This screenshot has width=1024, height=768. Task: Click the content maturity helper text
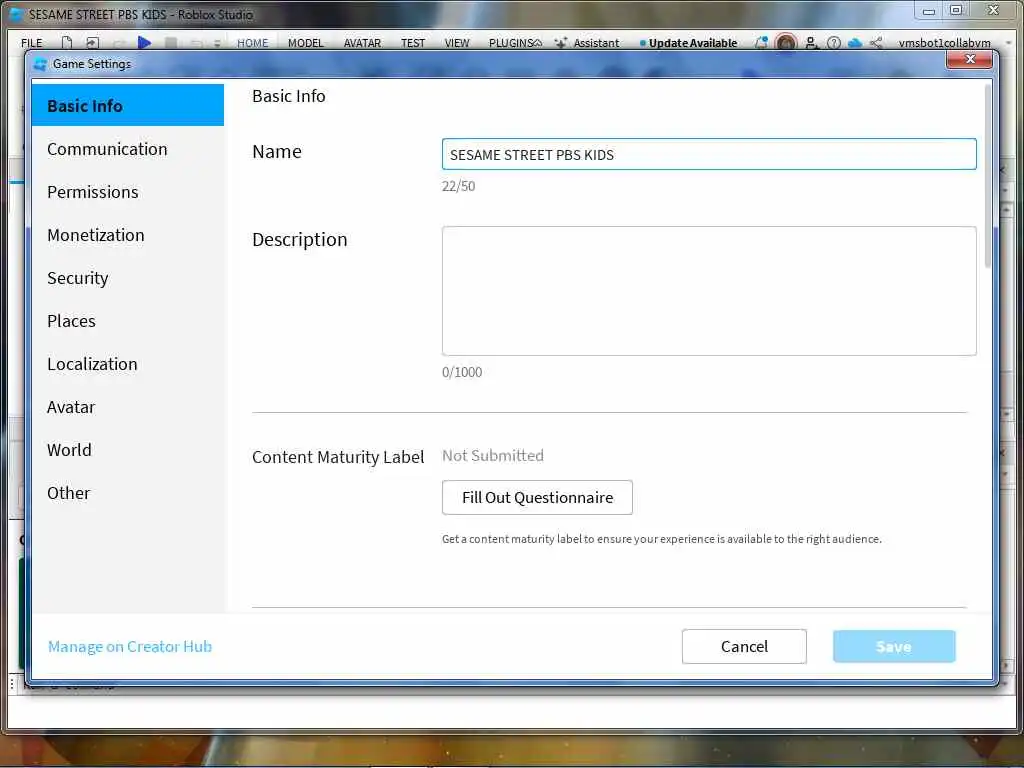click(x=662, y=539)
